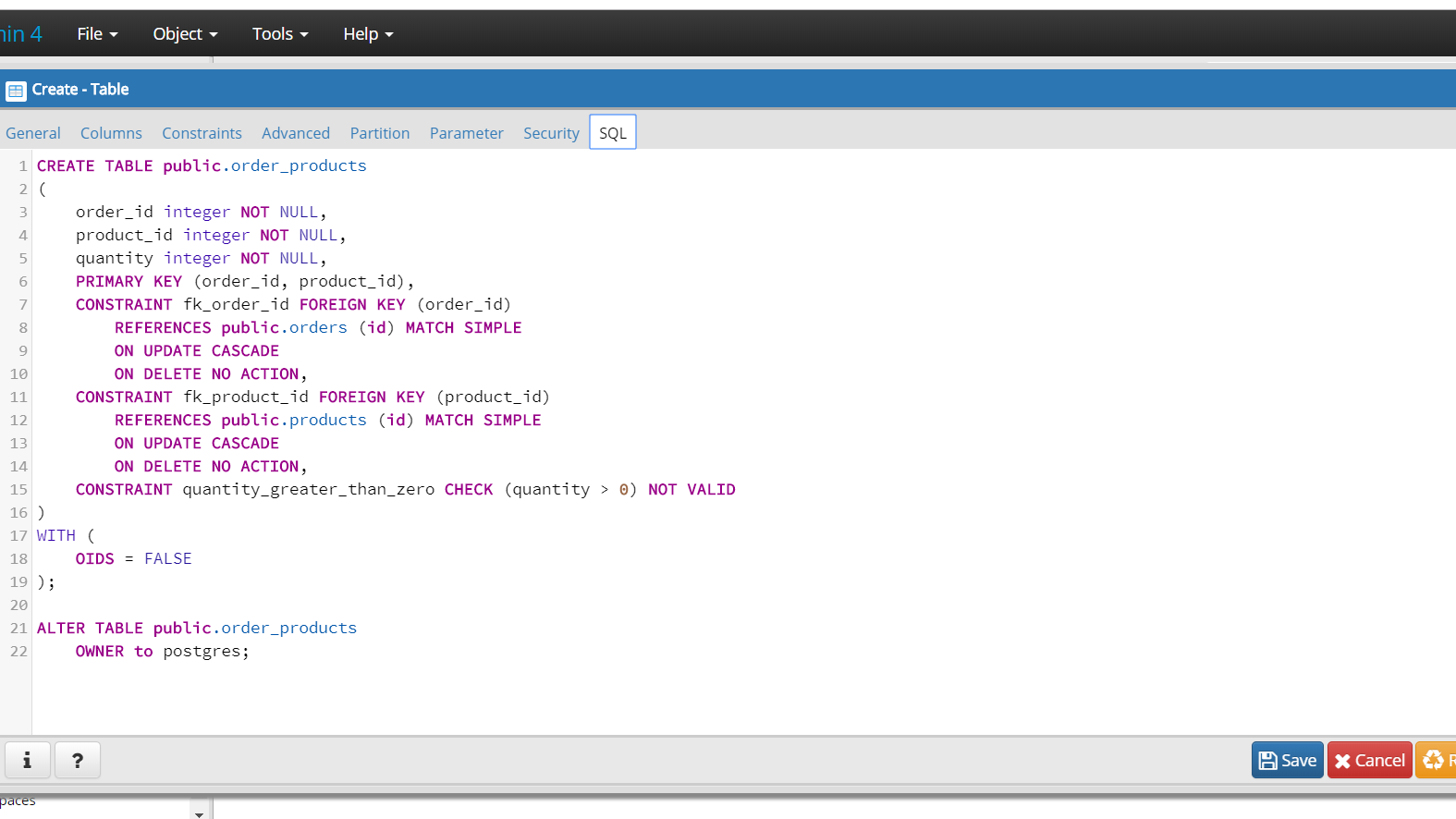Click the 'order_id integer NOT NULL' line
This screenshot has height=819, width=1456.
coord(202,212)
